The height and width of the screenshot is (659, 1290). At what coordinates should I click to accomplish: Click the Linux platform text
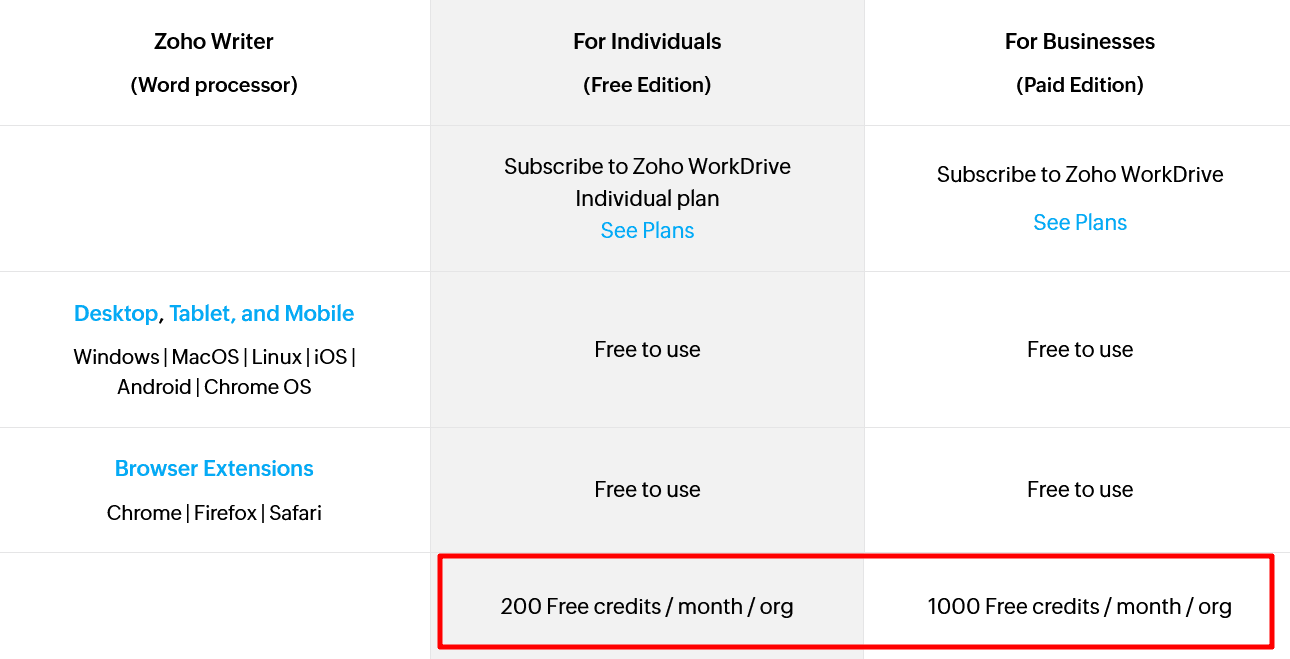point(277,357)
